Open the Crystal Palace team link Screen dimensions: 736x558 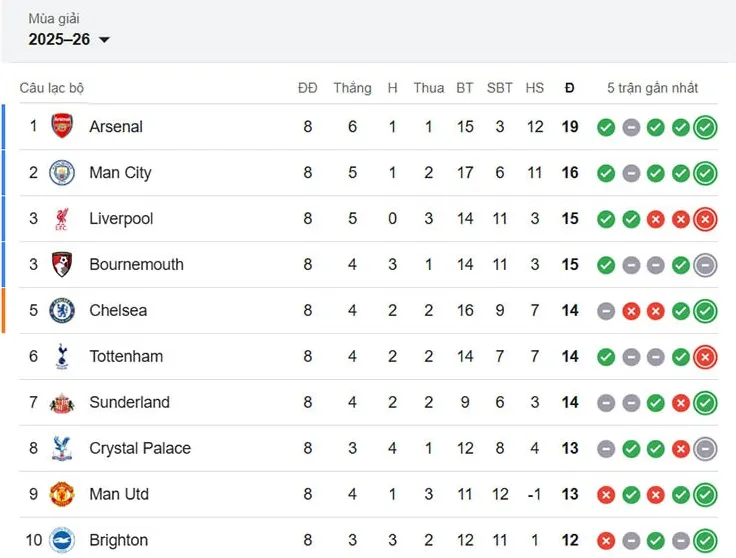(x=140, y=448)
